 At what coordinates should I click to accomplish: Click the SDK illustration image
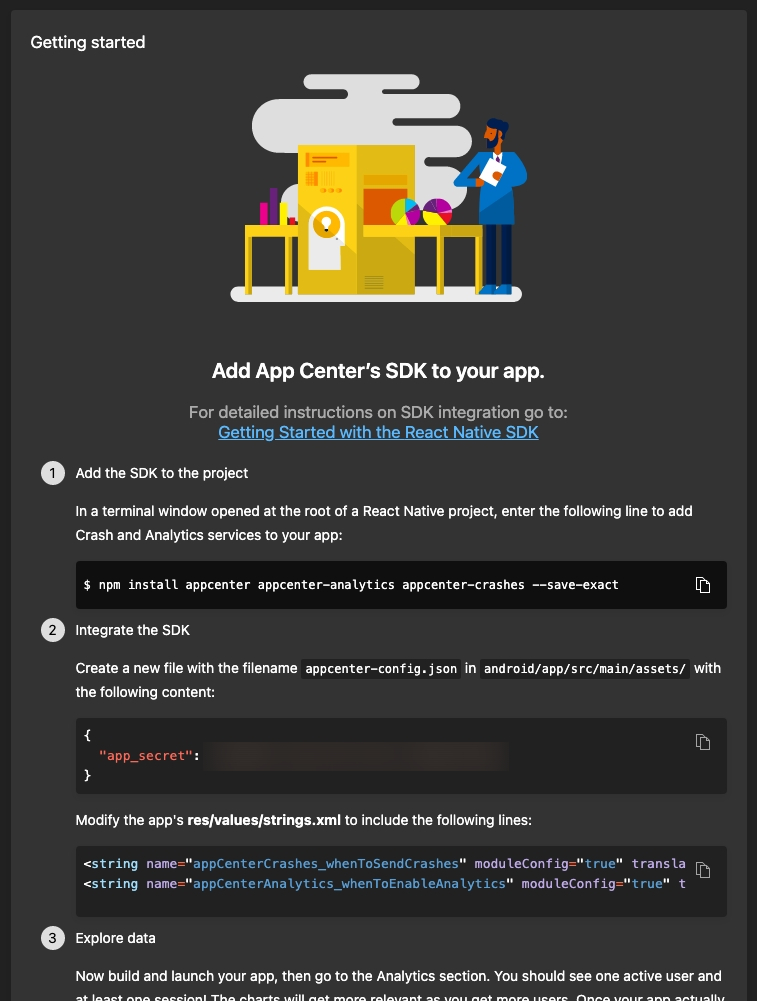coord(378,188)
